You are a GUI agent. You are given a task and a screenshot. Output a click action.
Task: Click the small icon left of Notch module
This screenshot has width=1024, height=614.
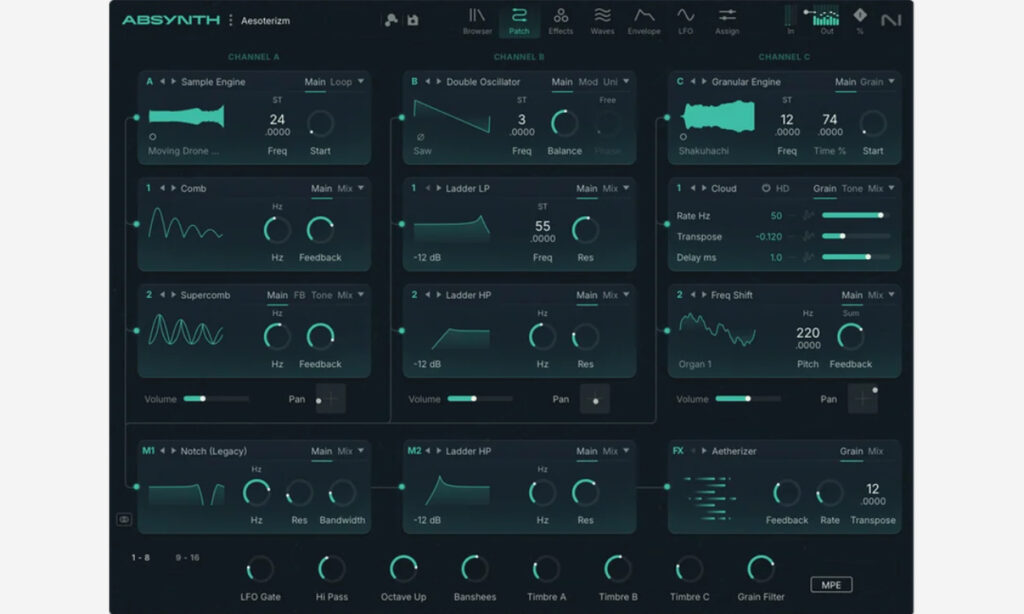tap(124, 519)
